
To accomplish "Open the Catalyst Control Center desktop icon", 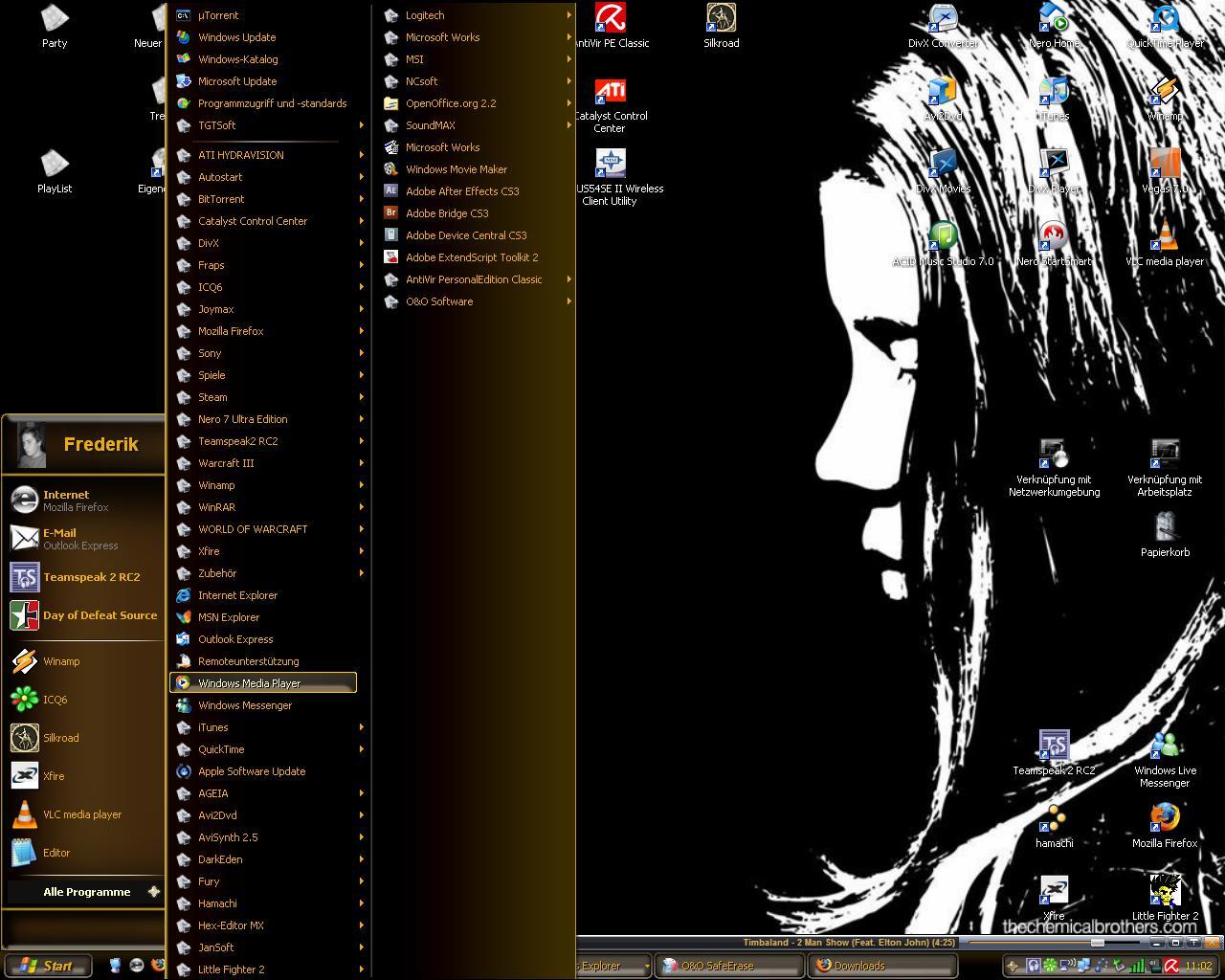I will [610, 92].
